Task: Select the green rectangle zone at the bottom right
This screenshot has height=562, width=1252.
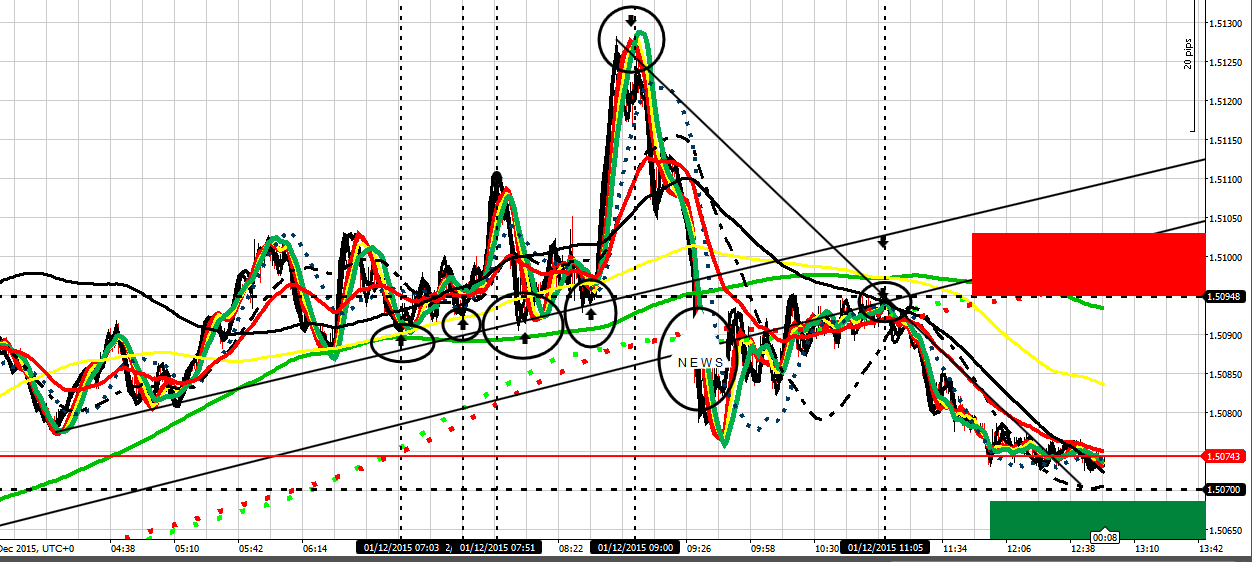Action: (1097, 520)
